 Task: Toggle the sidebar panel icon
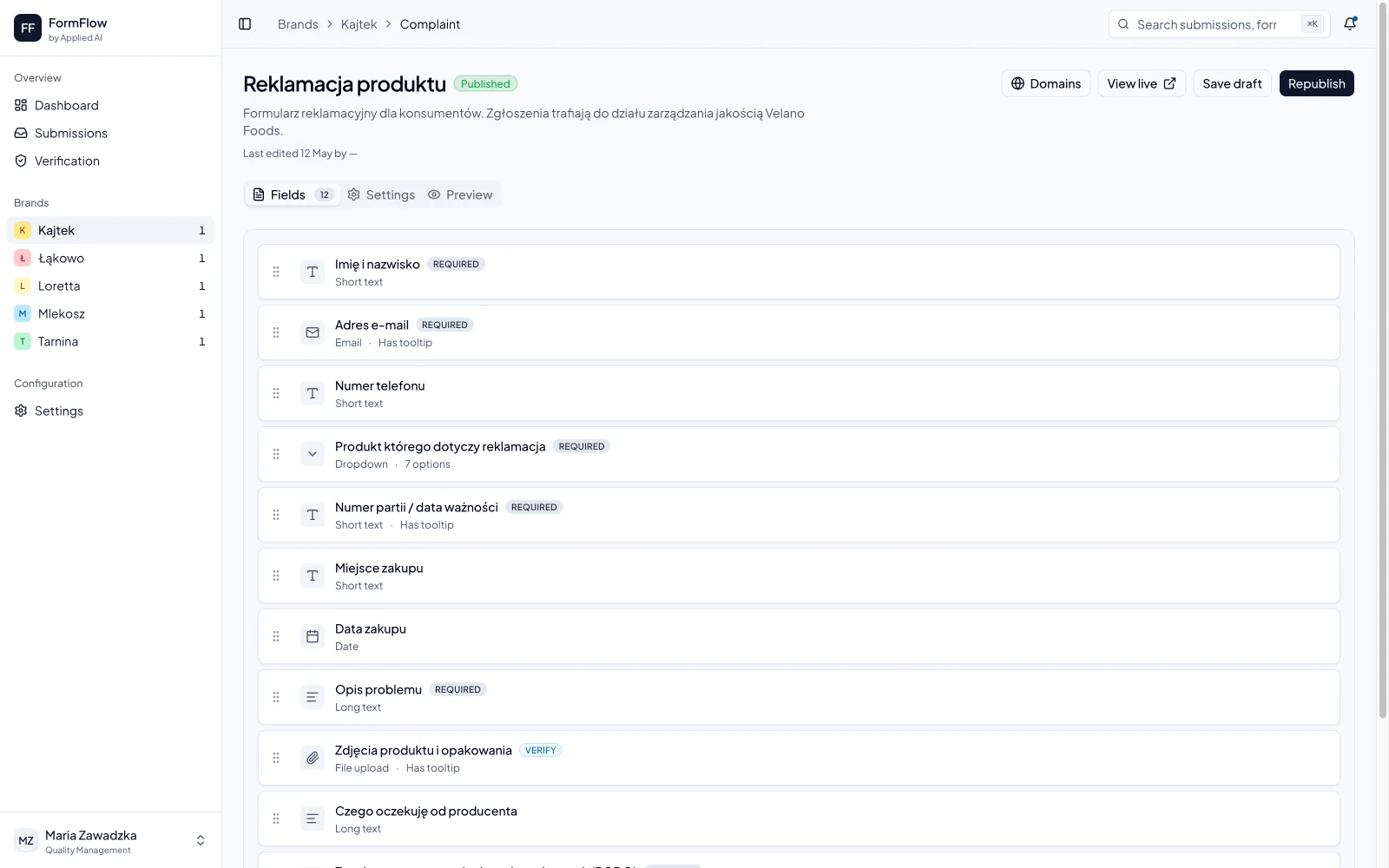point(245,24)
